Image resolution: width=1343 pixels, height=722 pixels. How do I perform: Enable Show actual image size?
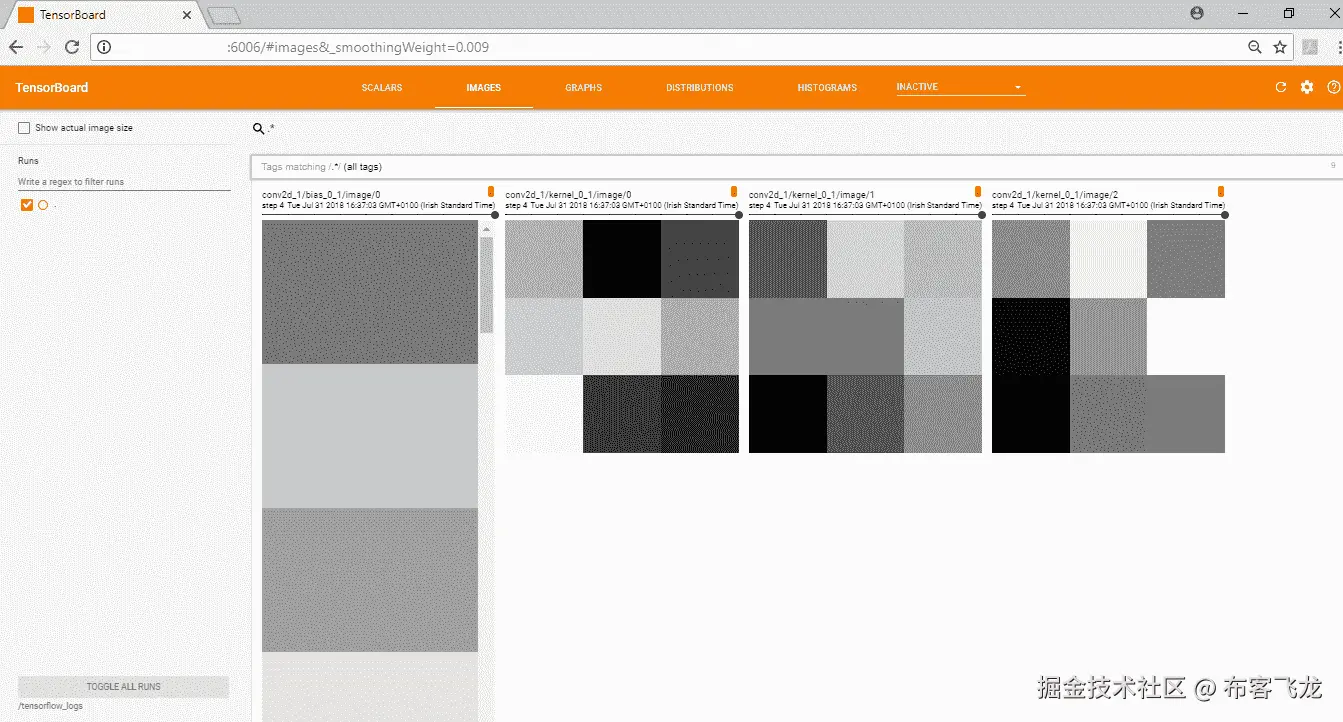[x=24, y=128]
